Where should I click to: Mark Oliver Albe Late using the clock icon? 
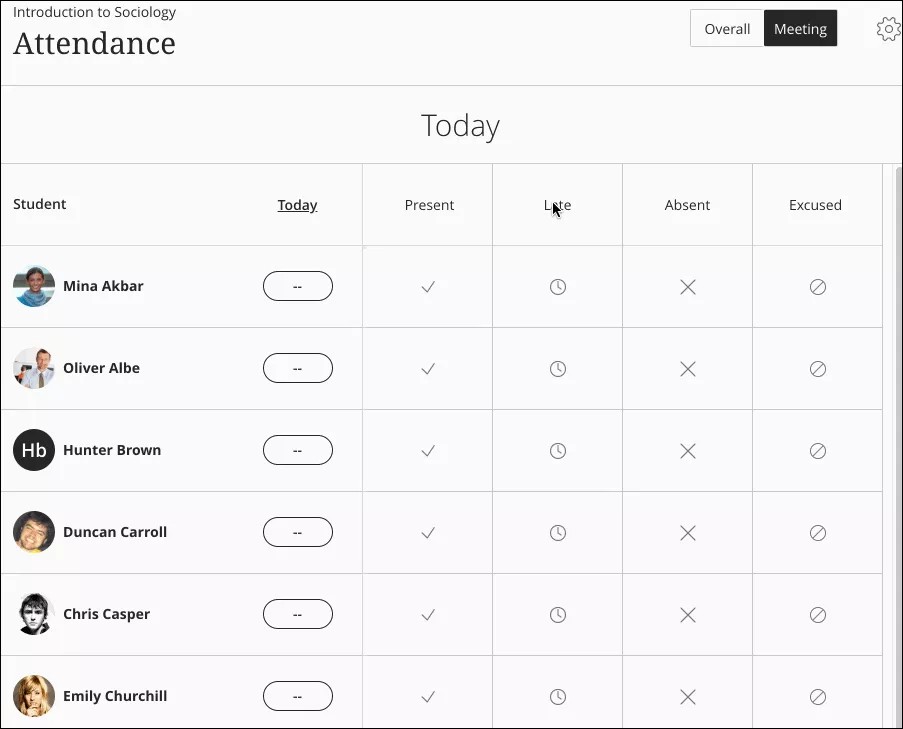557,368
